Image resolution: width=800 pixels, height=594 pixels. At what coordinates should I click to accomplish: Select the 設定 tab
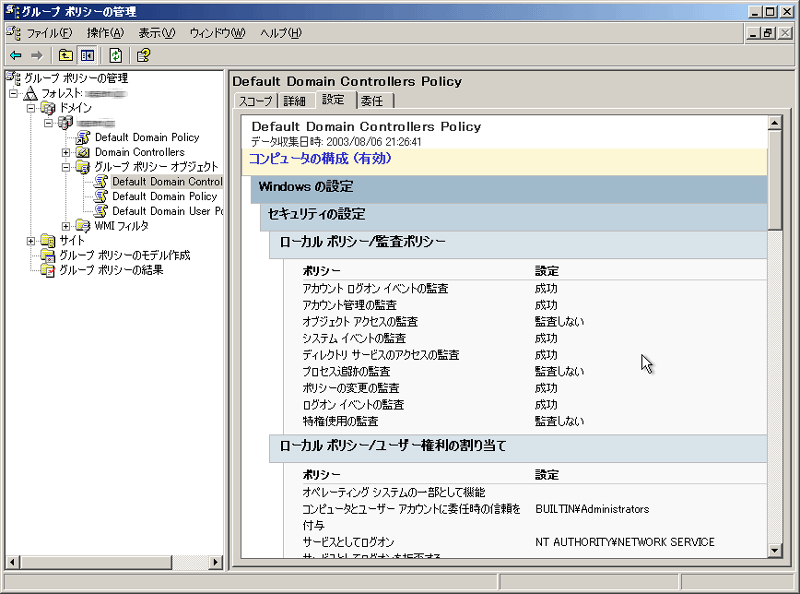(x=334, y=100)
